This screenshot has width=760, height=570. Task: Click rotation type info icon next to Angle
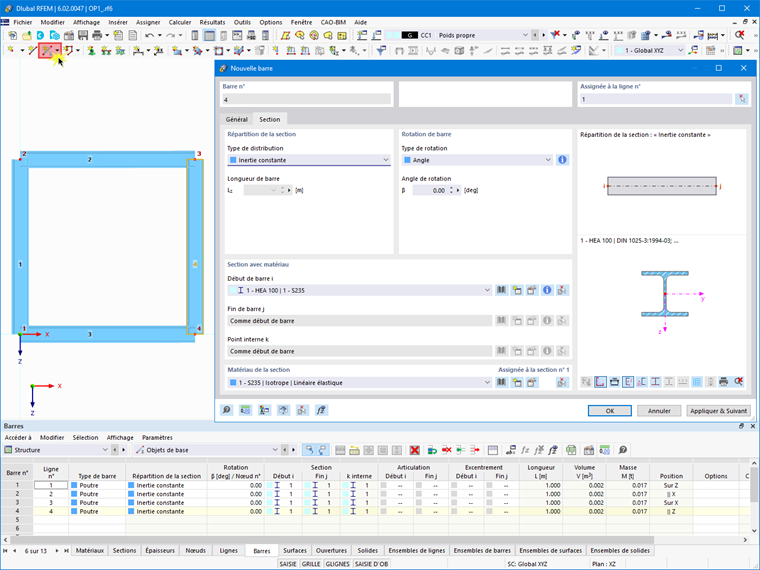(562, 160)
